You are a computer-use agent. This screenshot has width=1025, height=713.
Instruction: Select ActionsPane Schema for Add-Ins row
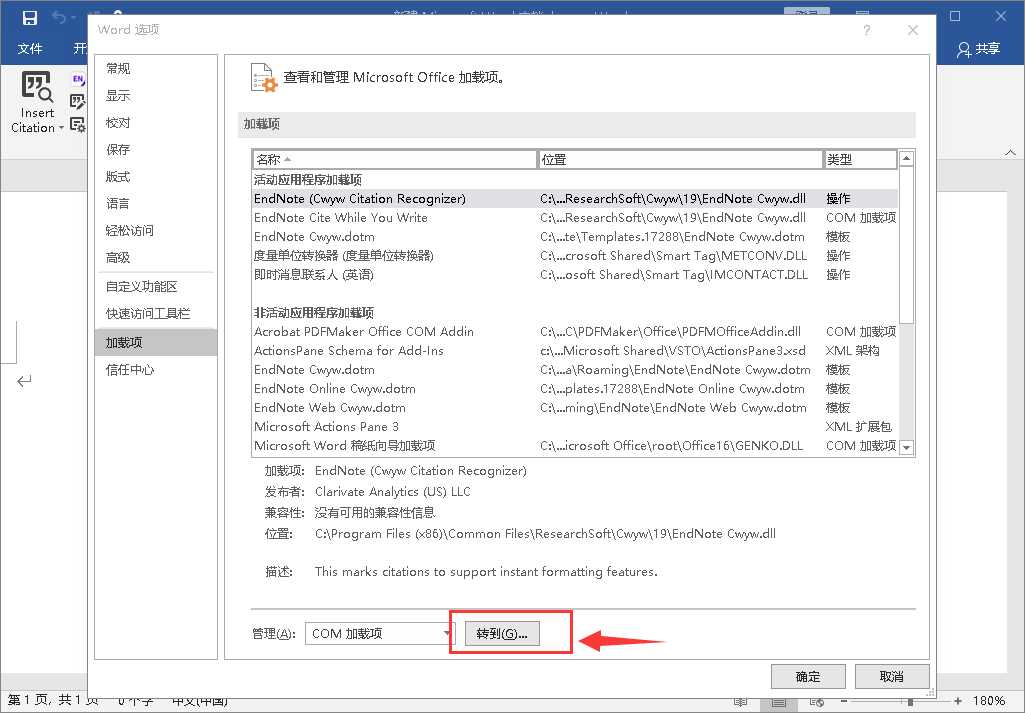point(575,350)
